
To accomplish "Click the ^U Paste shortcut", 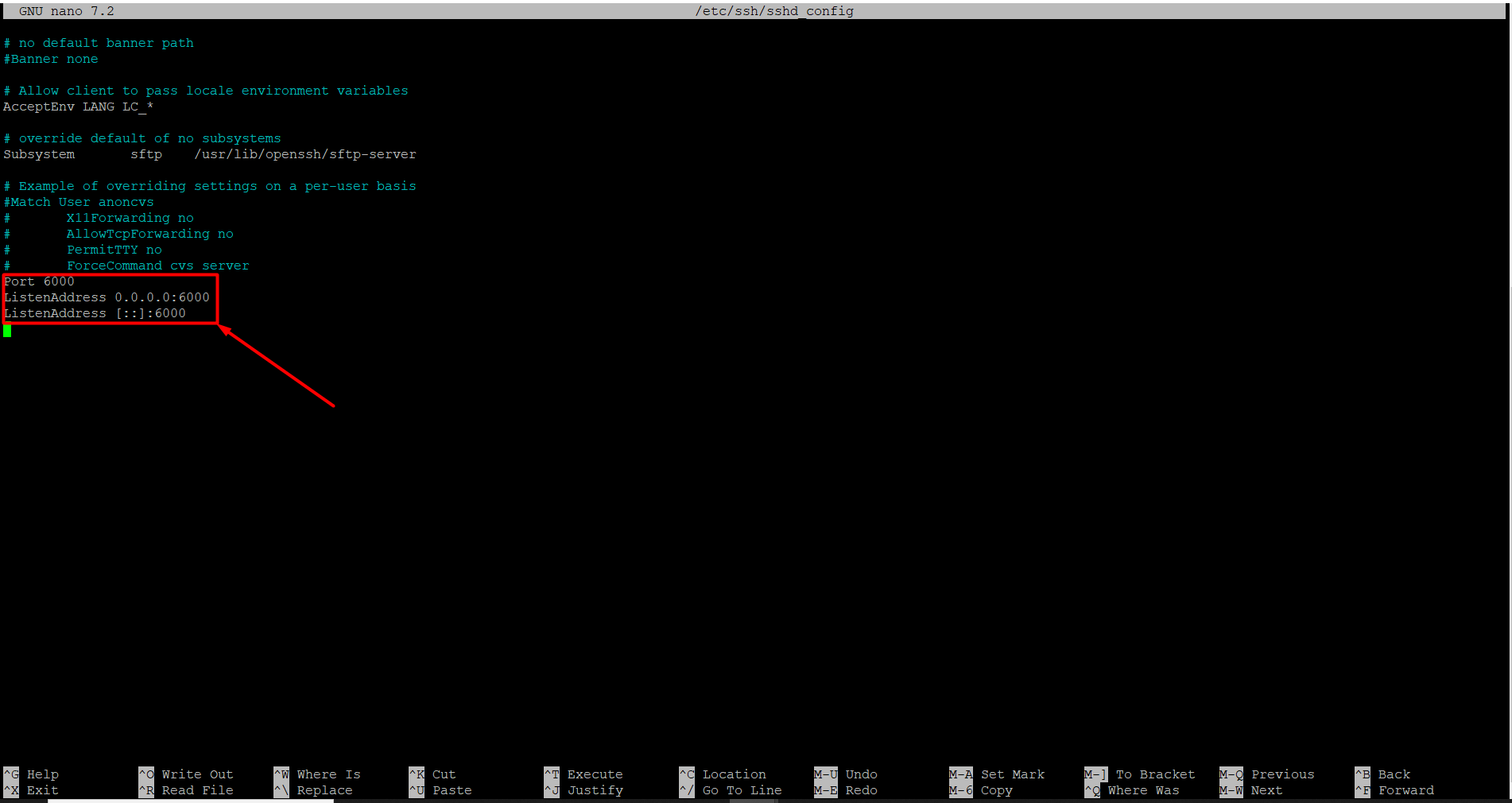I will click(441, 790).
